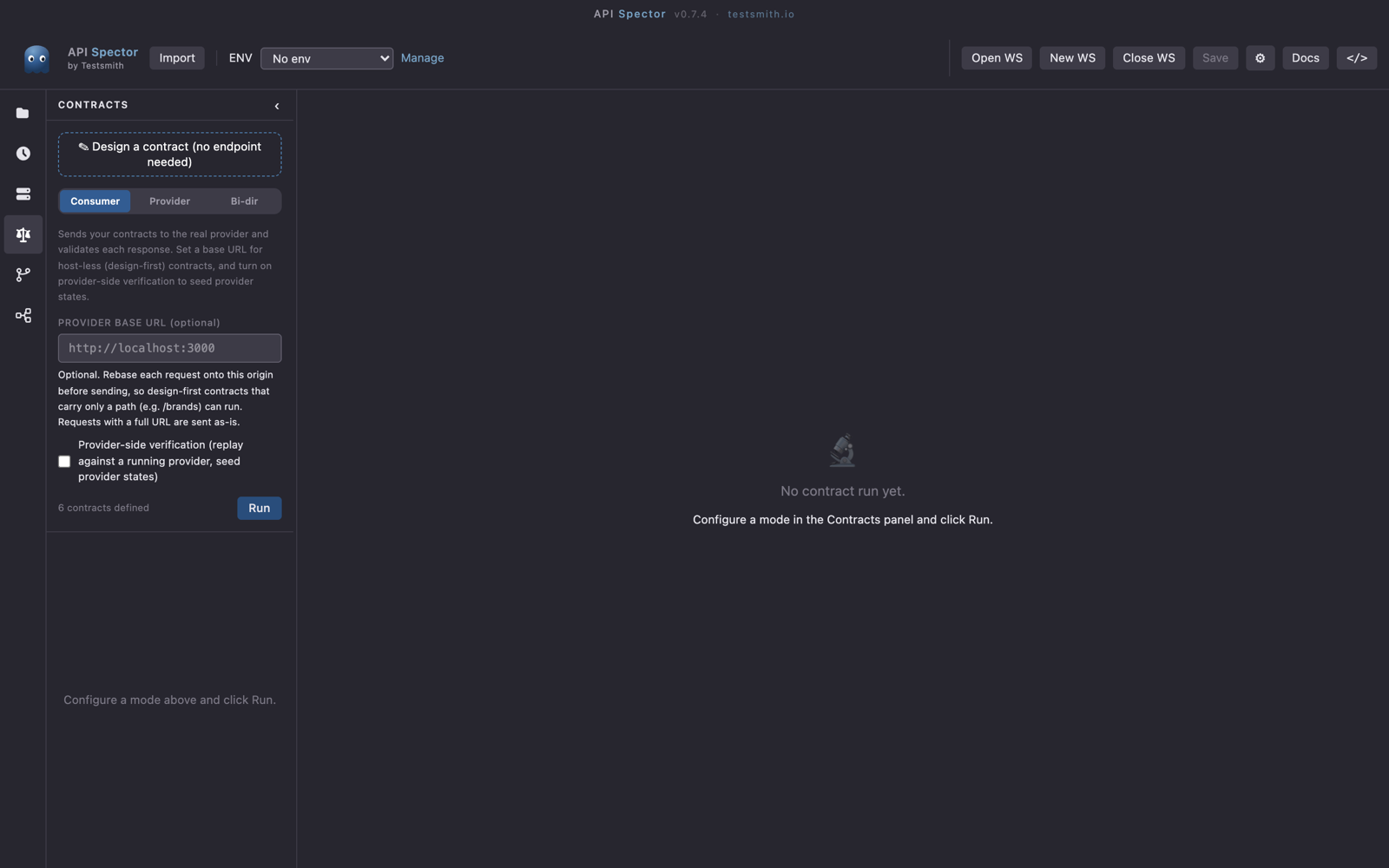This screenshot has width=1389, height=868.
Task: Click the microscope empty-state icon
Action: coord(842,450)
